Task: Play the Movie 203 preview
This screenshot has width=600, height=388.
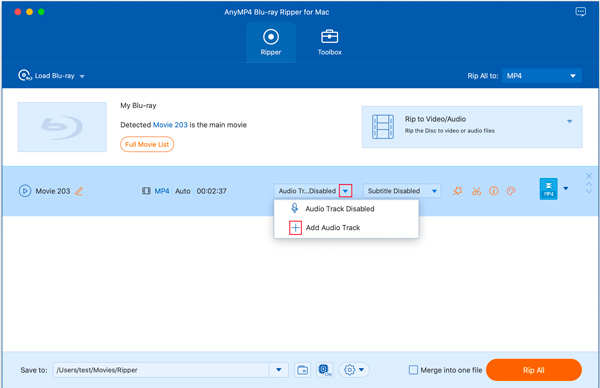Action: 25,191
